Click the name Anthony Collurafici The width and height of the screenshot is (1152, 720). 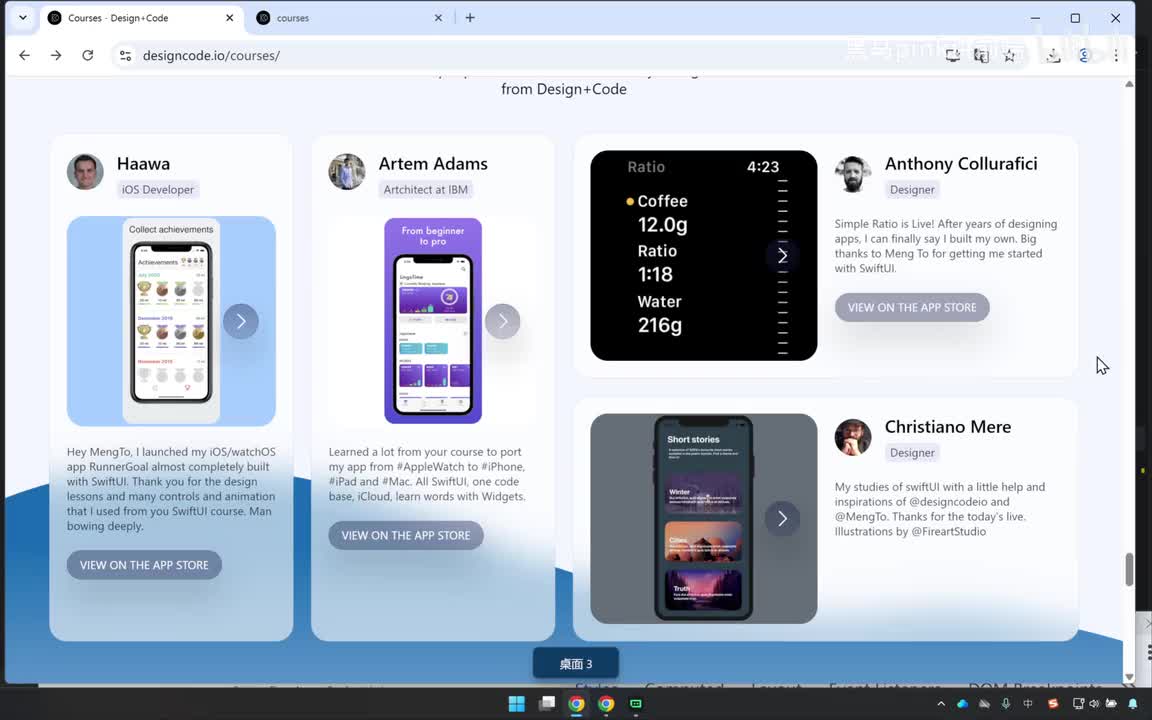[x=961, y=163]
